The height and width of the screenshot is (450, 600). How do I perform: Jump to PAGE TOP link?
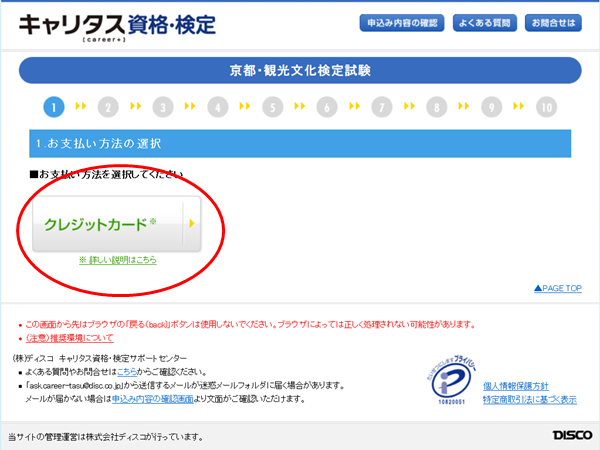[558, 288]
